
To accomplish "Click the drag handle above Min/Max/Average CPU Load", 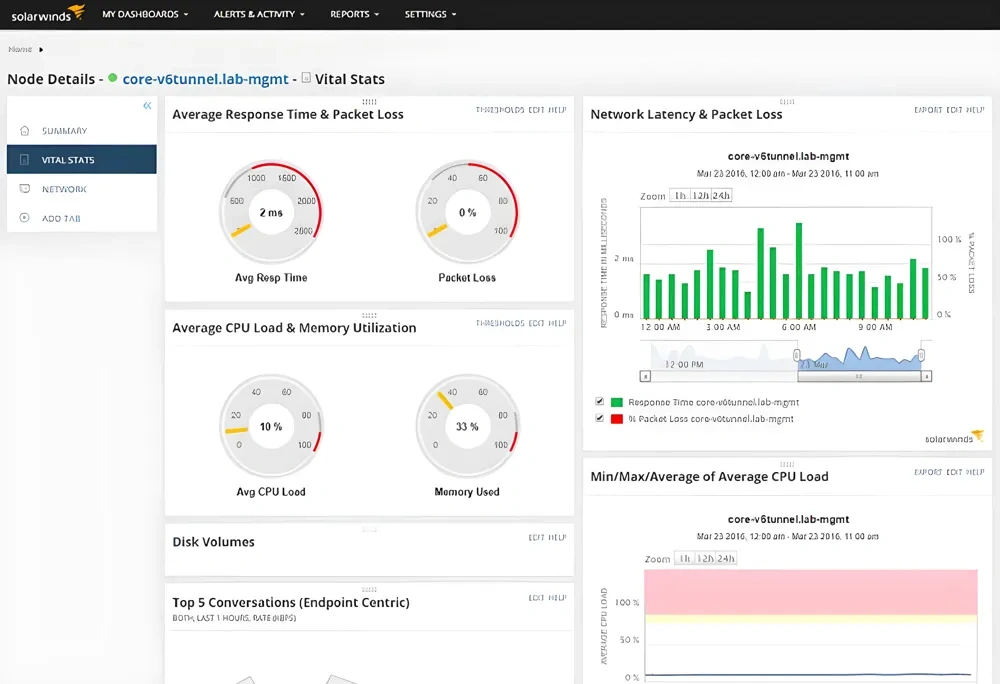I will coord(788,464).
